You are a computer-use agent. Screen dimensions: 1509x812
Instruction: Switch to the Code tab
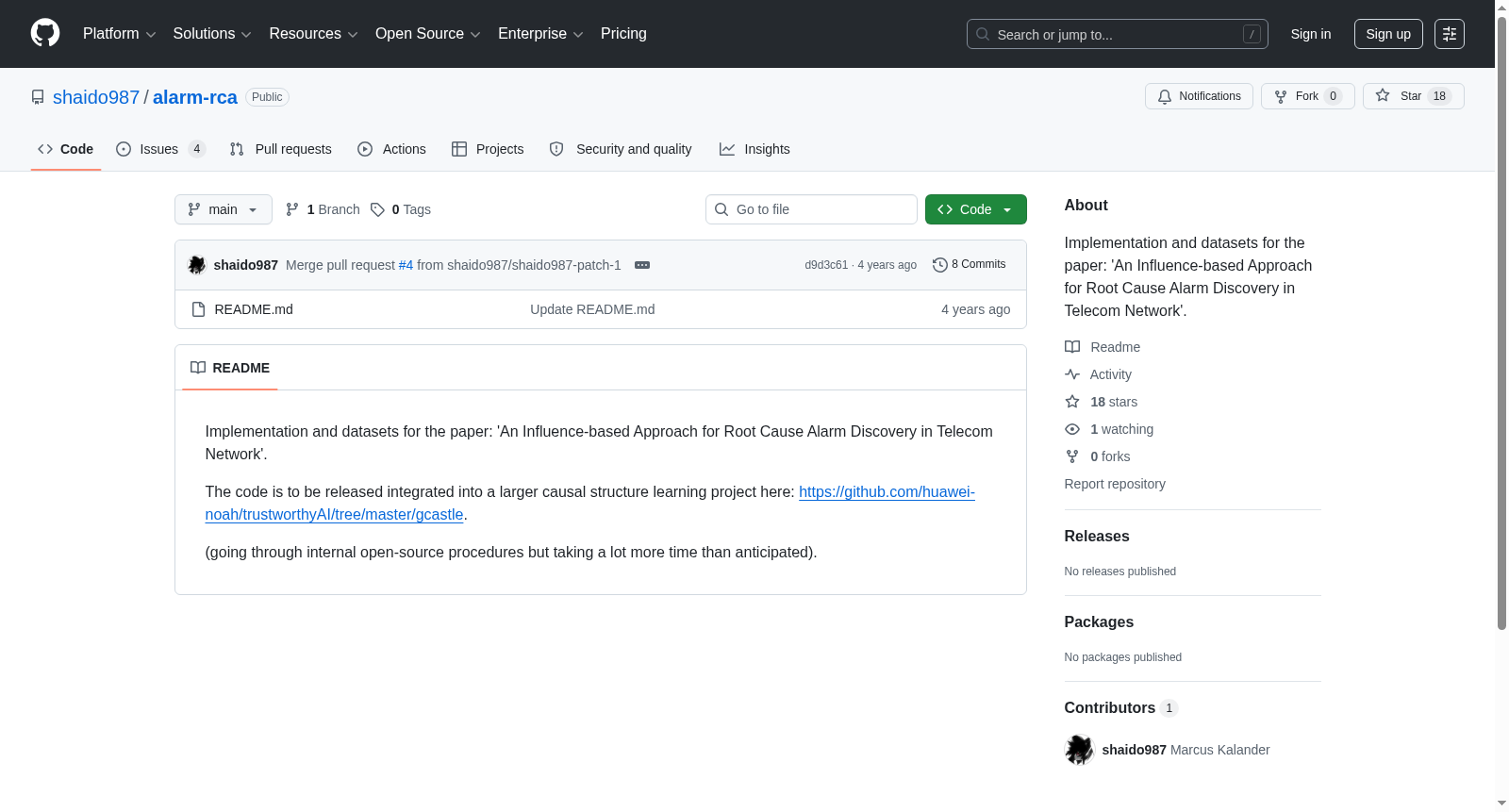click(66, 149)
